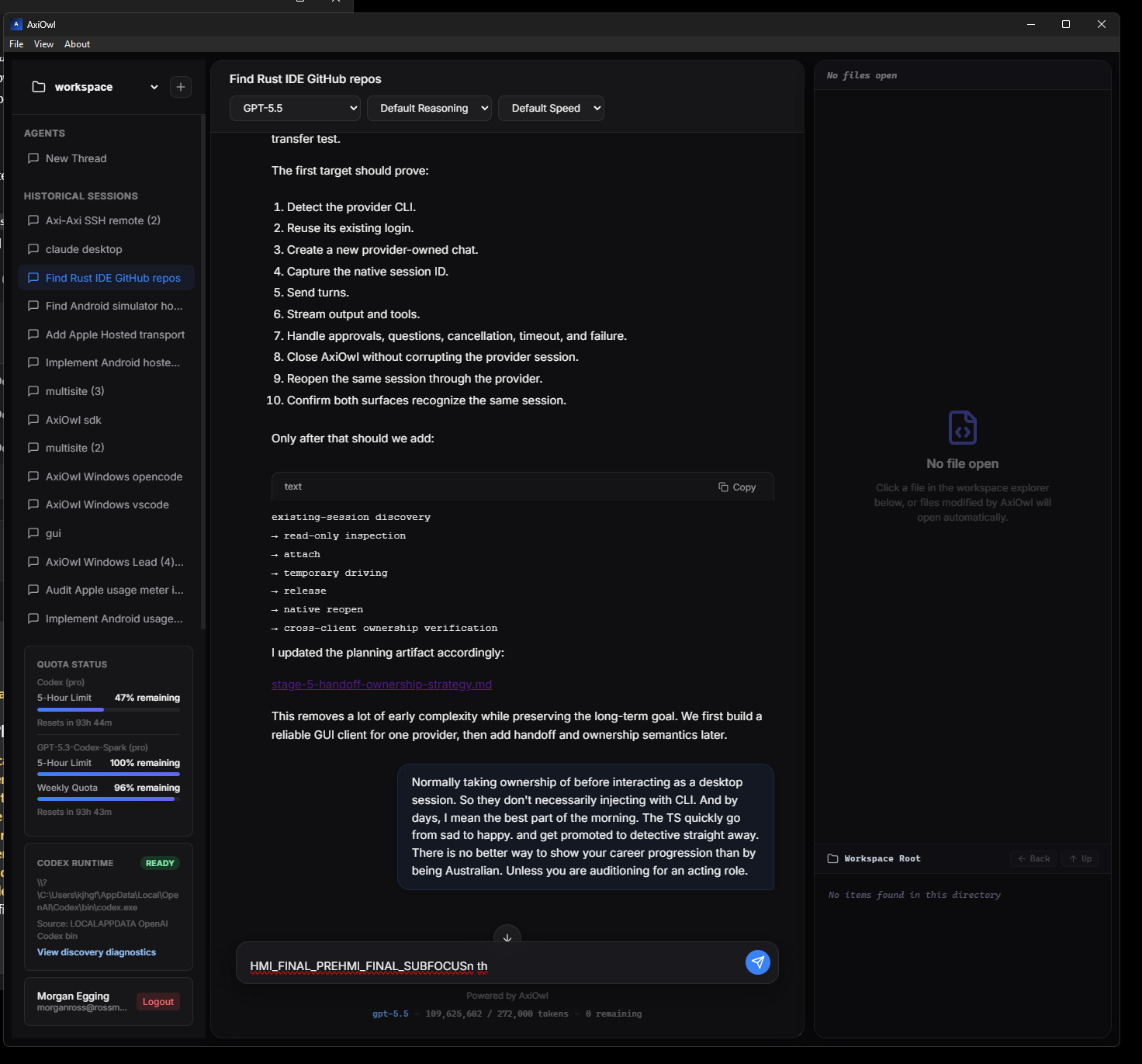Click the Back button in workspace explorer

point(1033,858)
